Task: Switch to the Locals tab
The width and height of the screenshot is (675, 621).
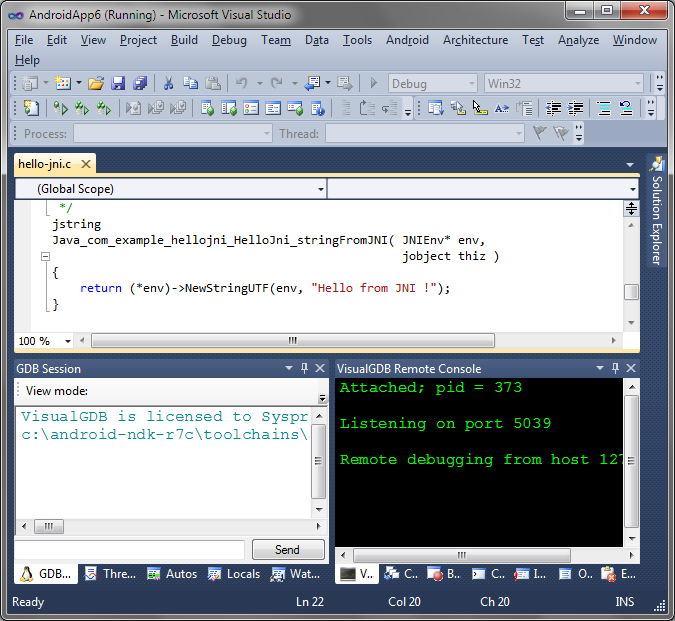Action: pos(234,574)
